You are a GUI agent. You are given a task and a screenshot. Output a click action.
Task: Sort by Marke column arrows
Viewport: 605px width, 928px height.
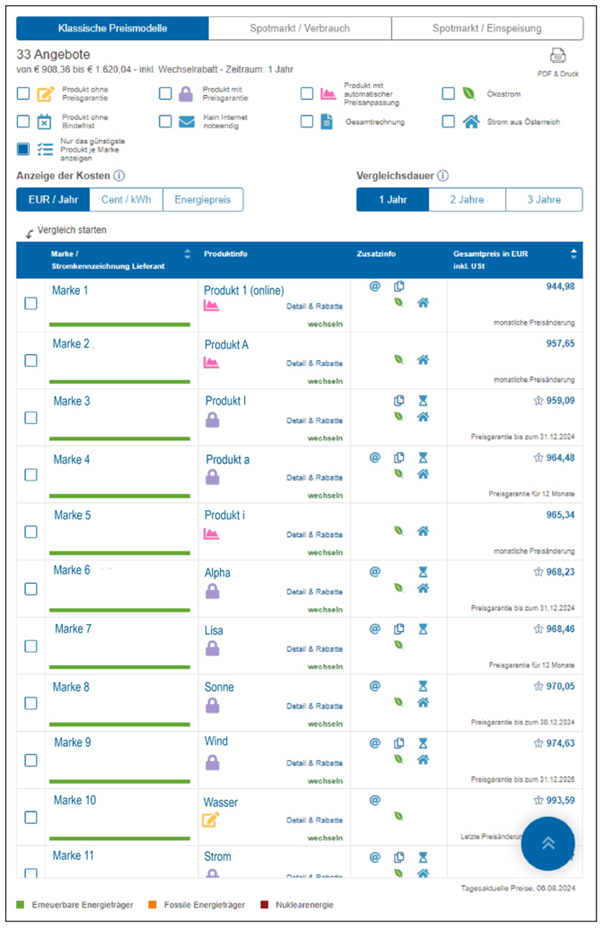coord(187,254)
